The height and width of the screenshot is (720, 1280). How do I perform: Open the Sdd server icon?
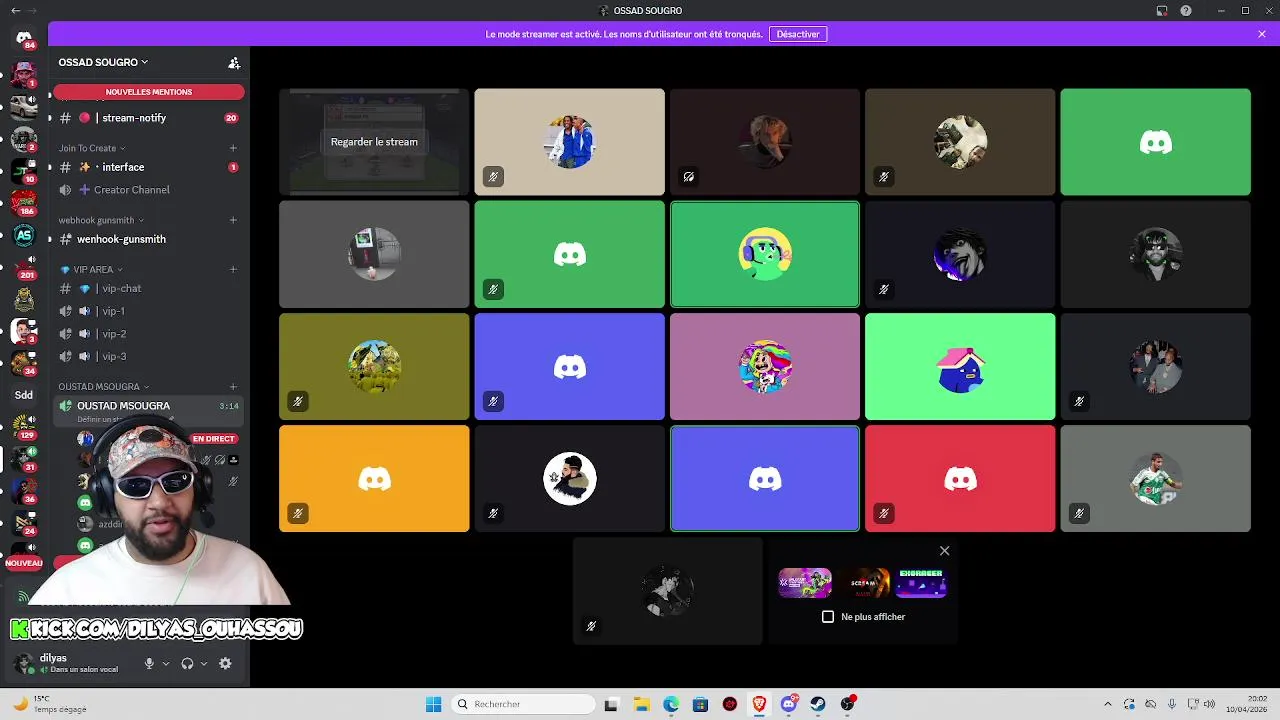(24, 395)
